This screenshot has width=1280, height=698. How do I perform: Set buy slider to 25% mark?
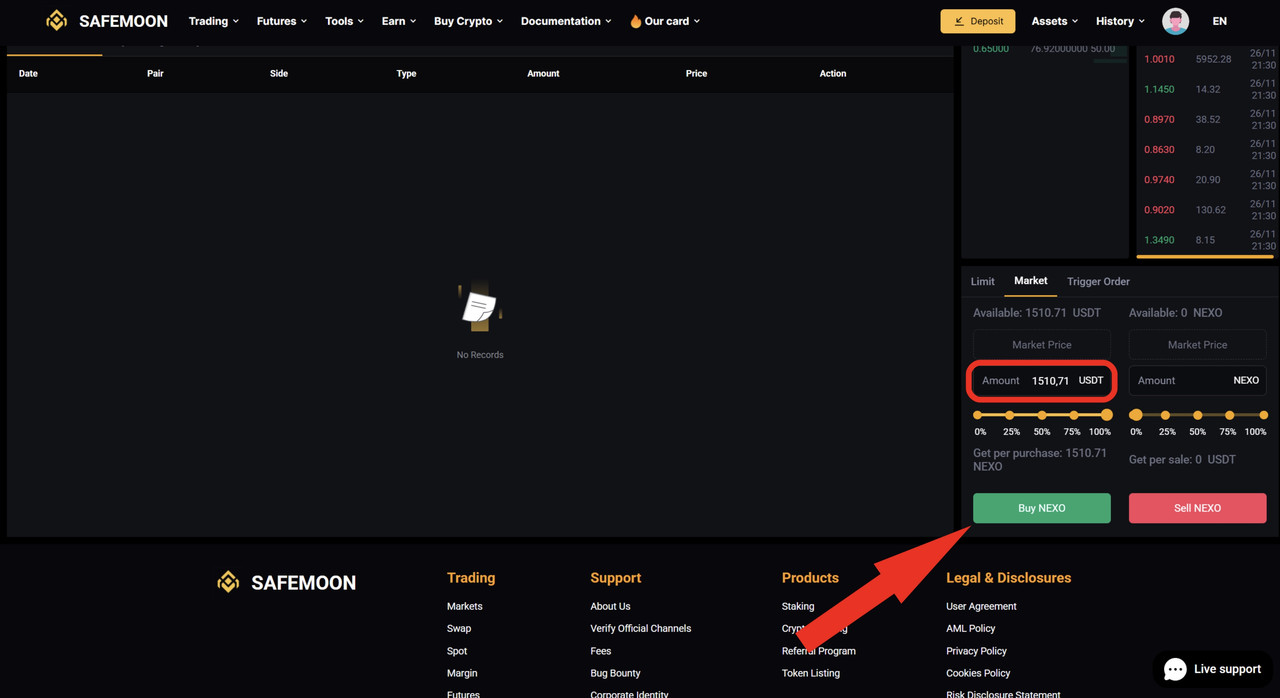click(1010, 415)
